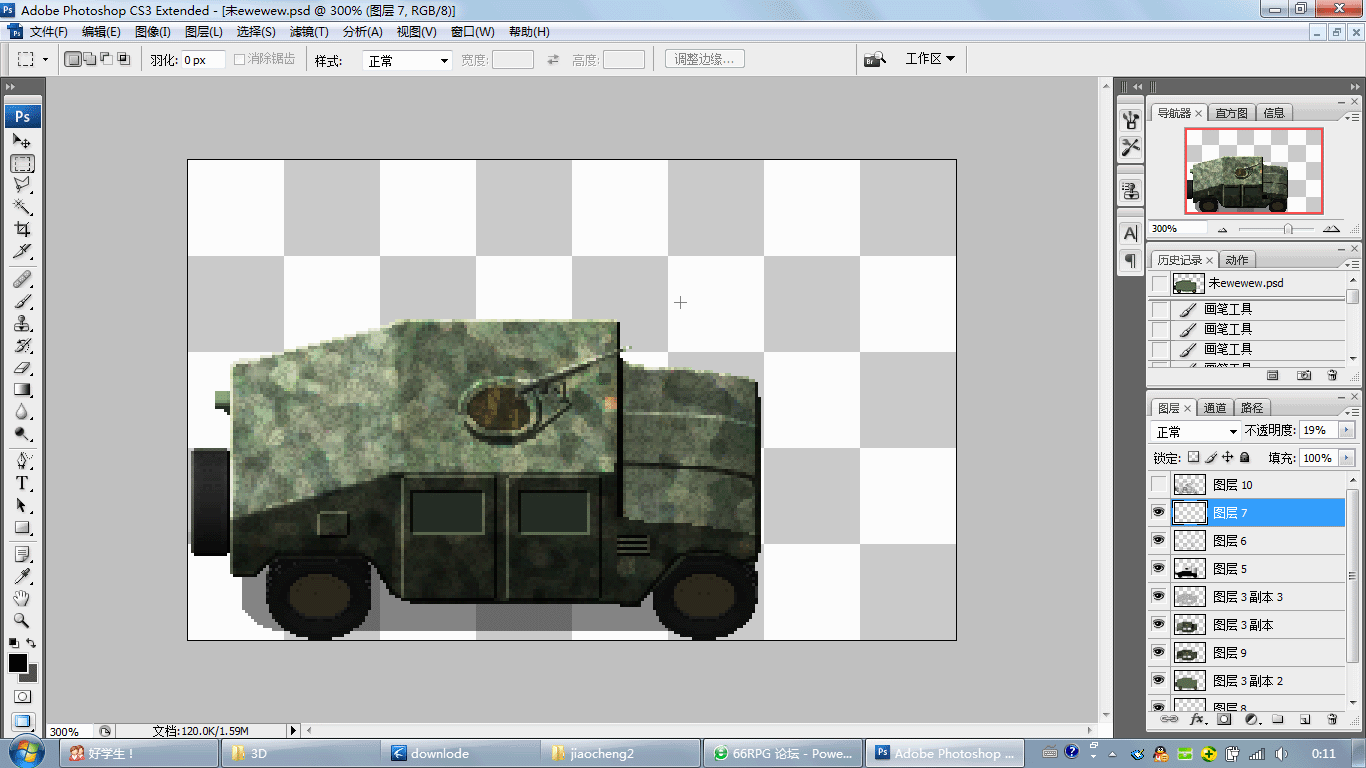1366x768 pixels.
Task: Switch to the 动作 tab
Action: pos(1237,260)
